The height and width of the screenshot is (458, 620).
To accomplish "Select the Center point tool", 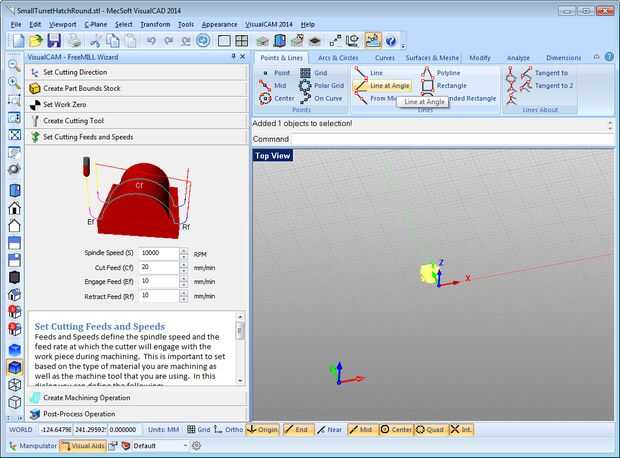I will point(277,98).
